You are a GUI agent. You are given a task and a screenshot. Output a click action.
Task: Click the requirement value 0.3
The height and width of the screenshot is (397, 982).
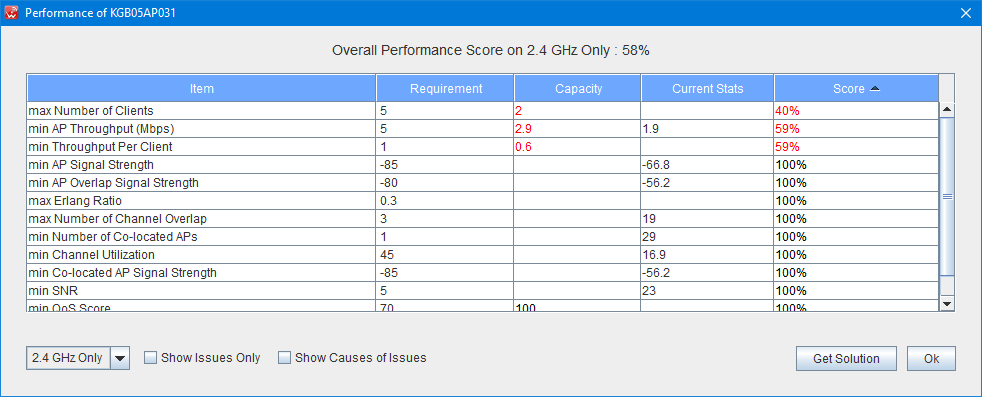388,201
